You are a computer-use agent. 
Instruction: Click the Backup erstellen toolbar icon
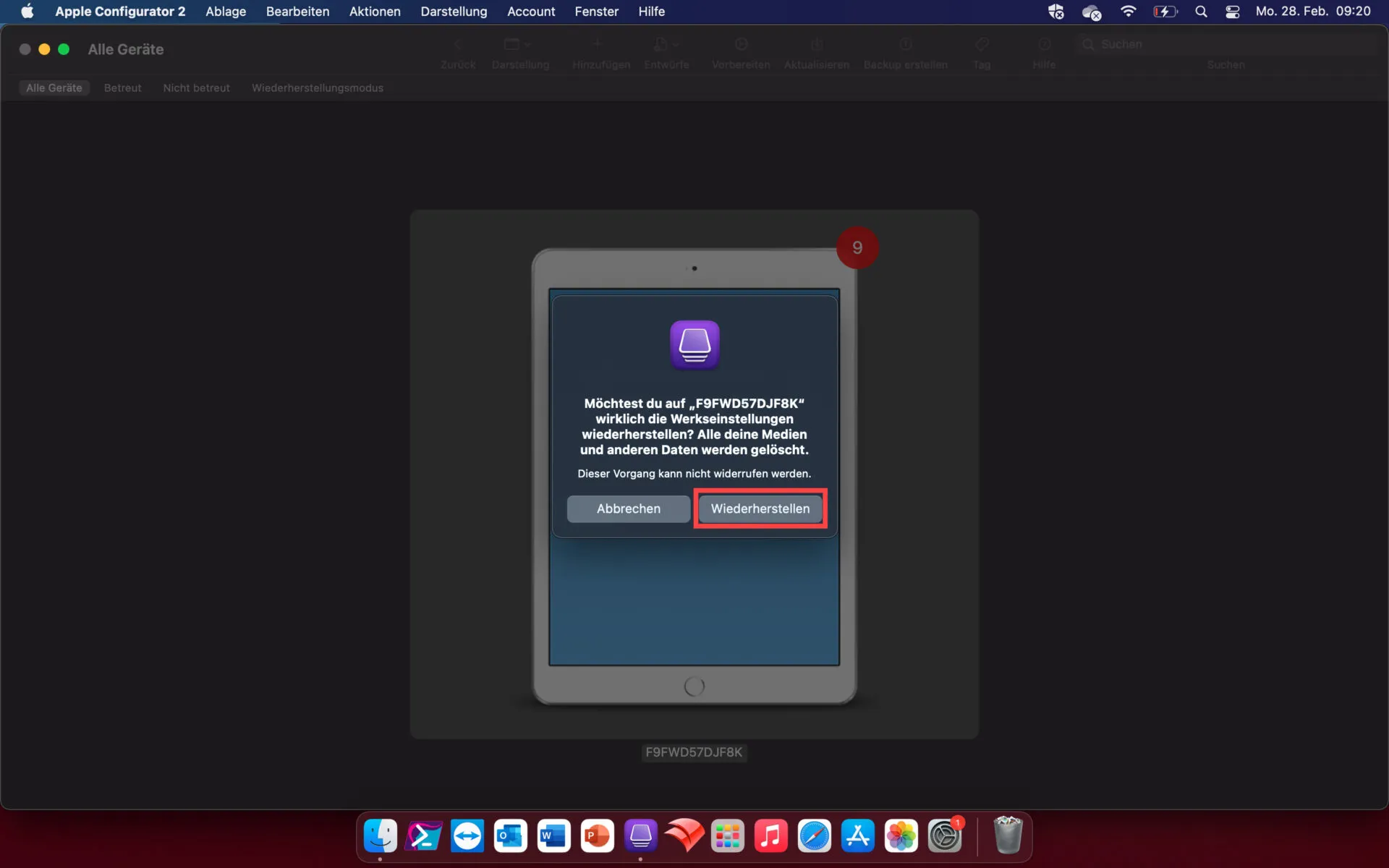pyautogui.click(x=906, y=45)
